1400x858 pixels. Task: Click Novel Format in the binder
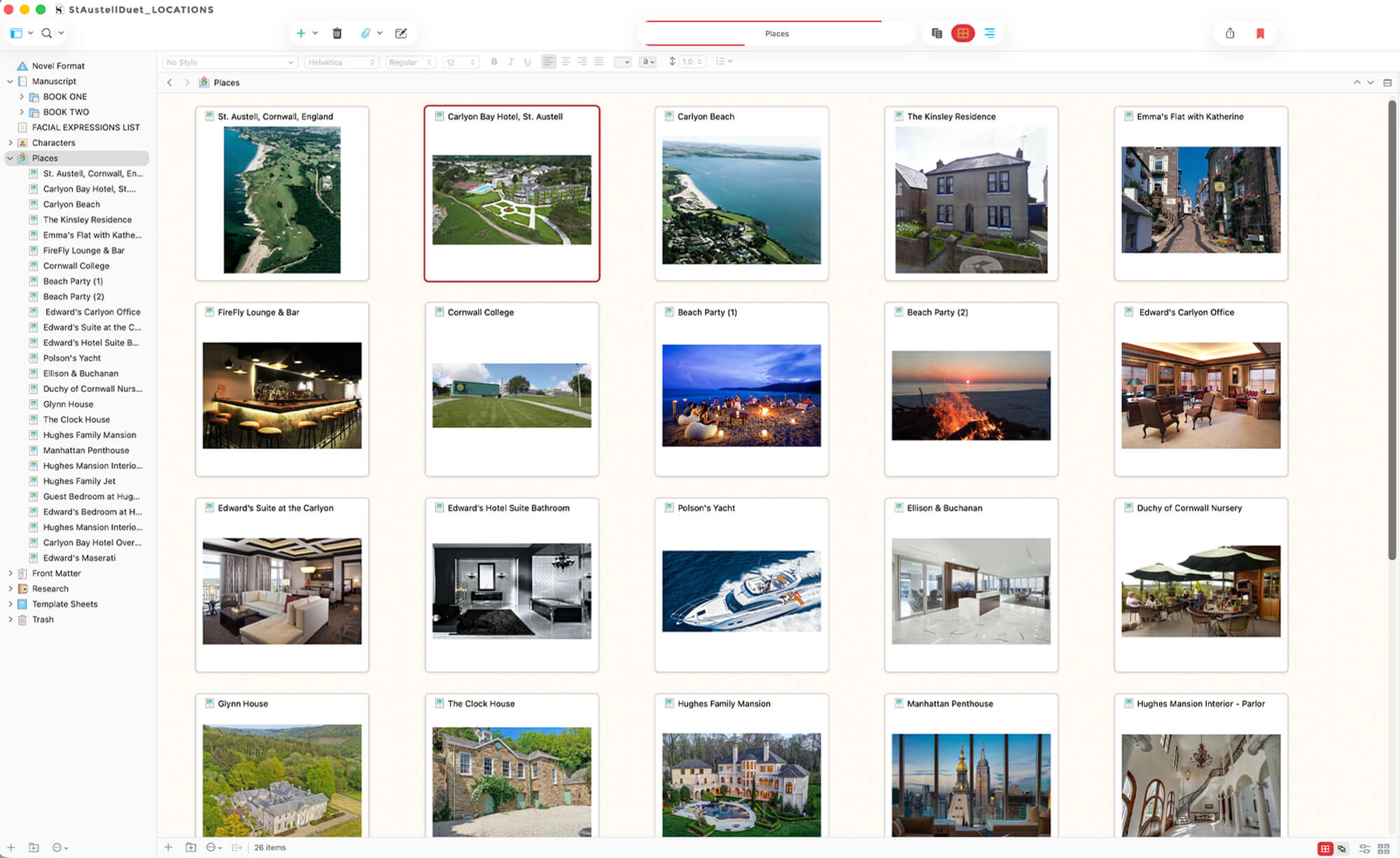tap(58, 66)
